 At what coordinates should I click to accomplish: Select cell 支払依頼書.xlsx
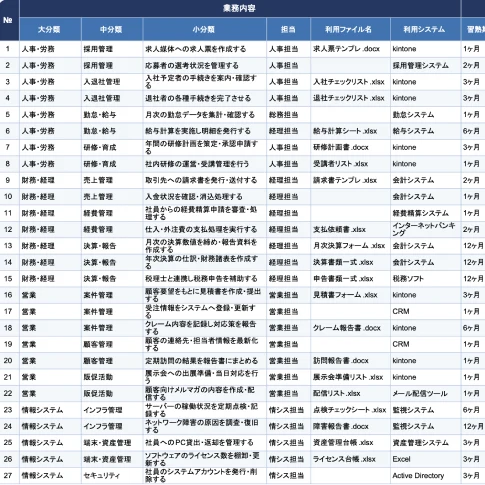tap(350, 229)
